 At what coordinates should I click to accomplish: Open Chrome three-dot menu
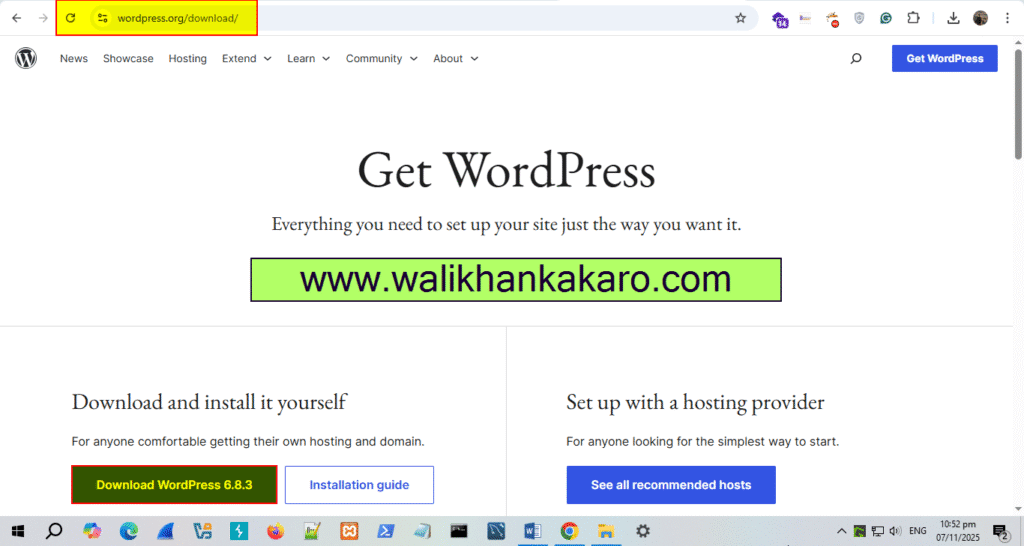[1007, 18]
